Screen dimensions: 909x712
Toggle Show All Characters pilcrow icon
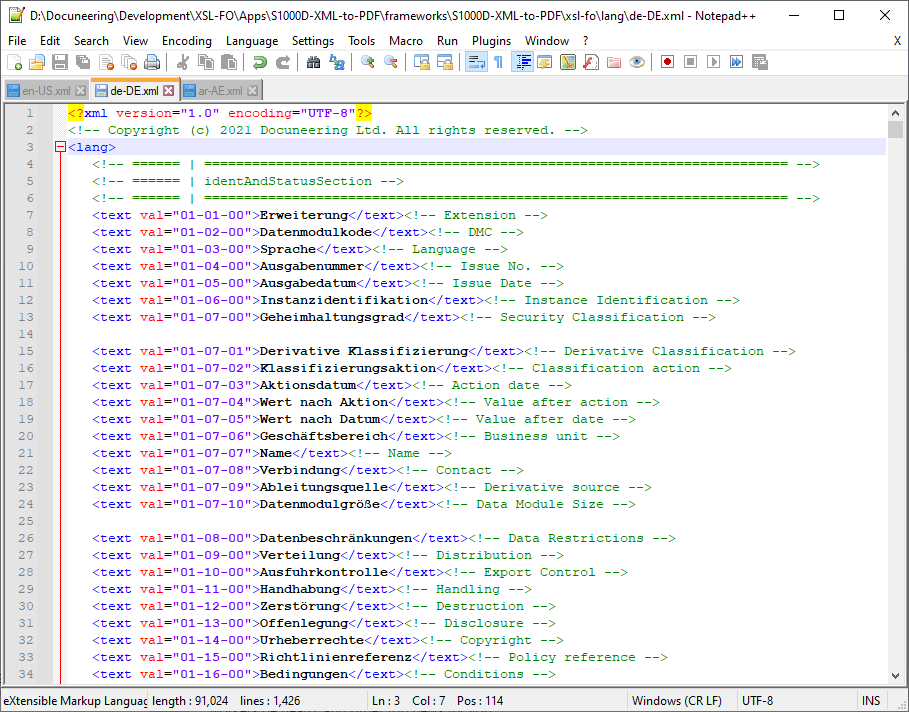[x=499, y=62]
